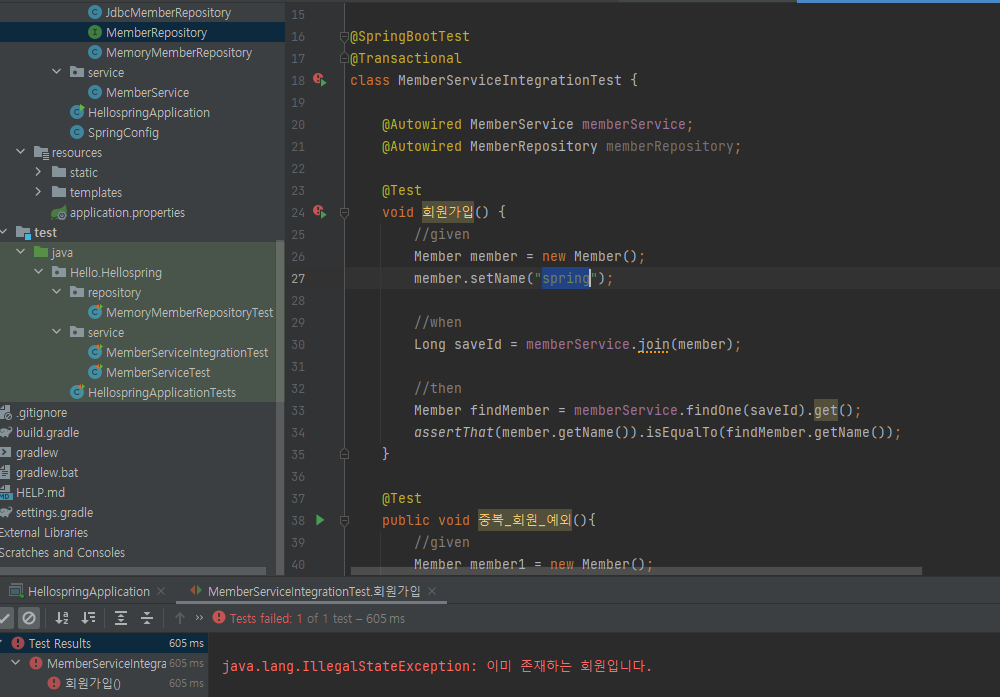
Task: Open MemberService class file
Action: [138, 92]
